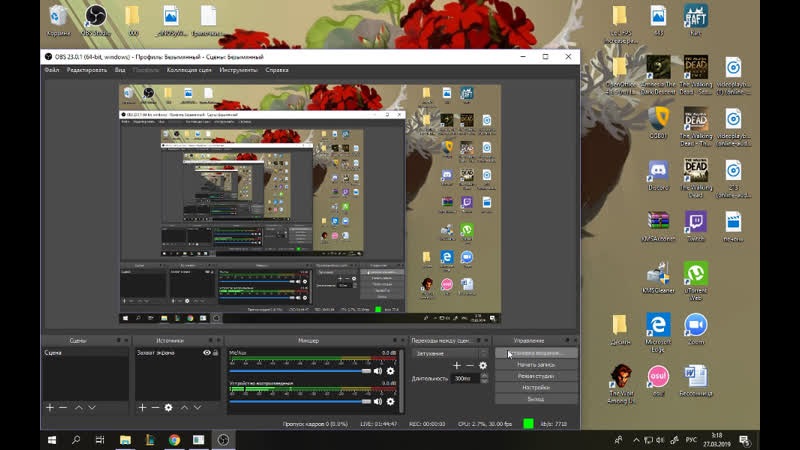Close the Управление dock panel via its x icon
This screenshot has height=450, width=800.
[x=575, y=340]
